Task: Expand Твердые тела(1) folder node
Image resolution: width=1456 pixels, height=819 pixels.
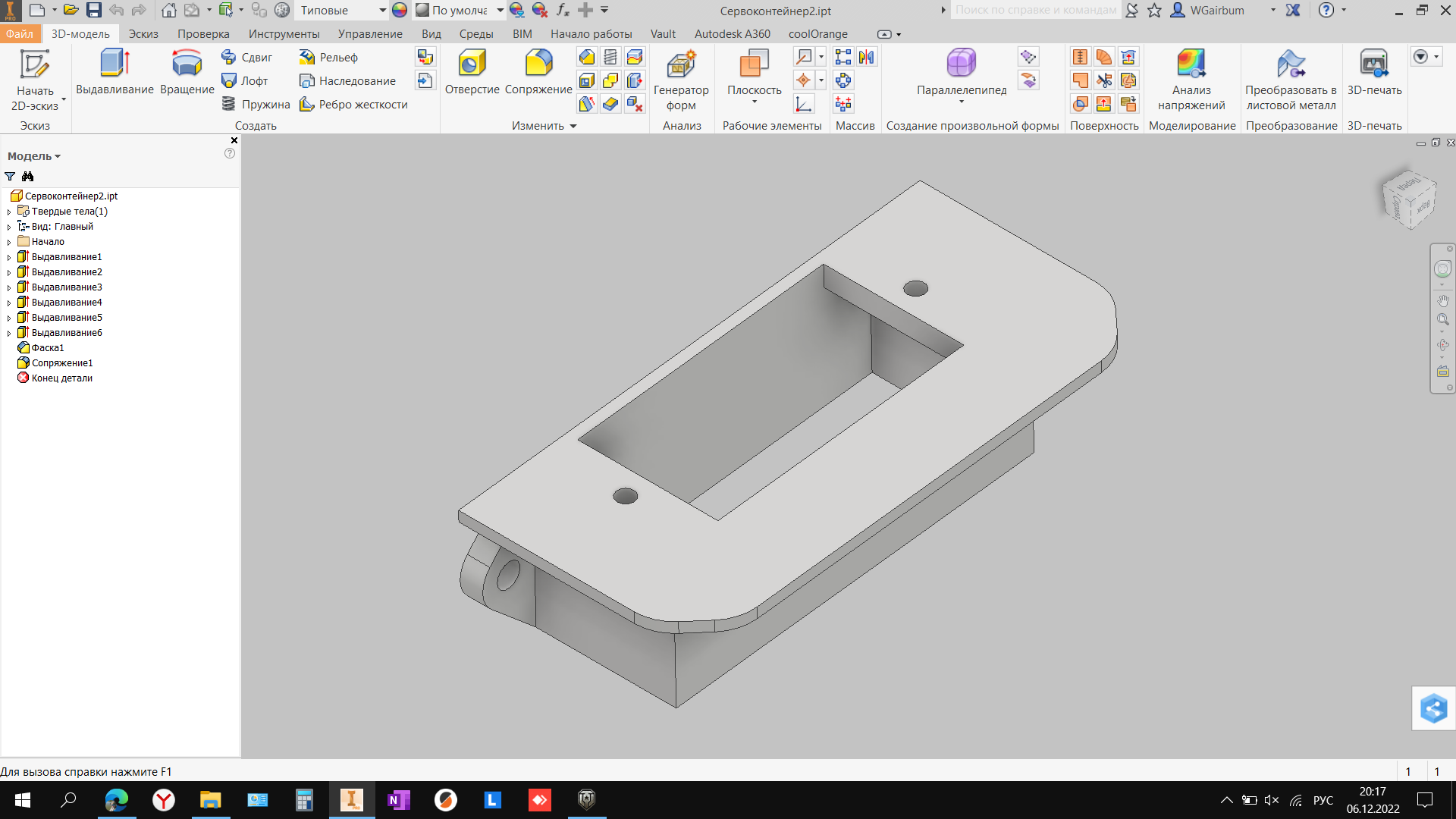Action: [x=9, y=212]
